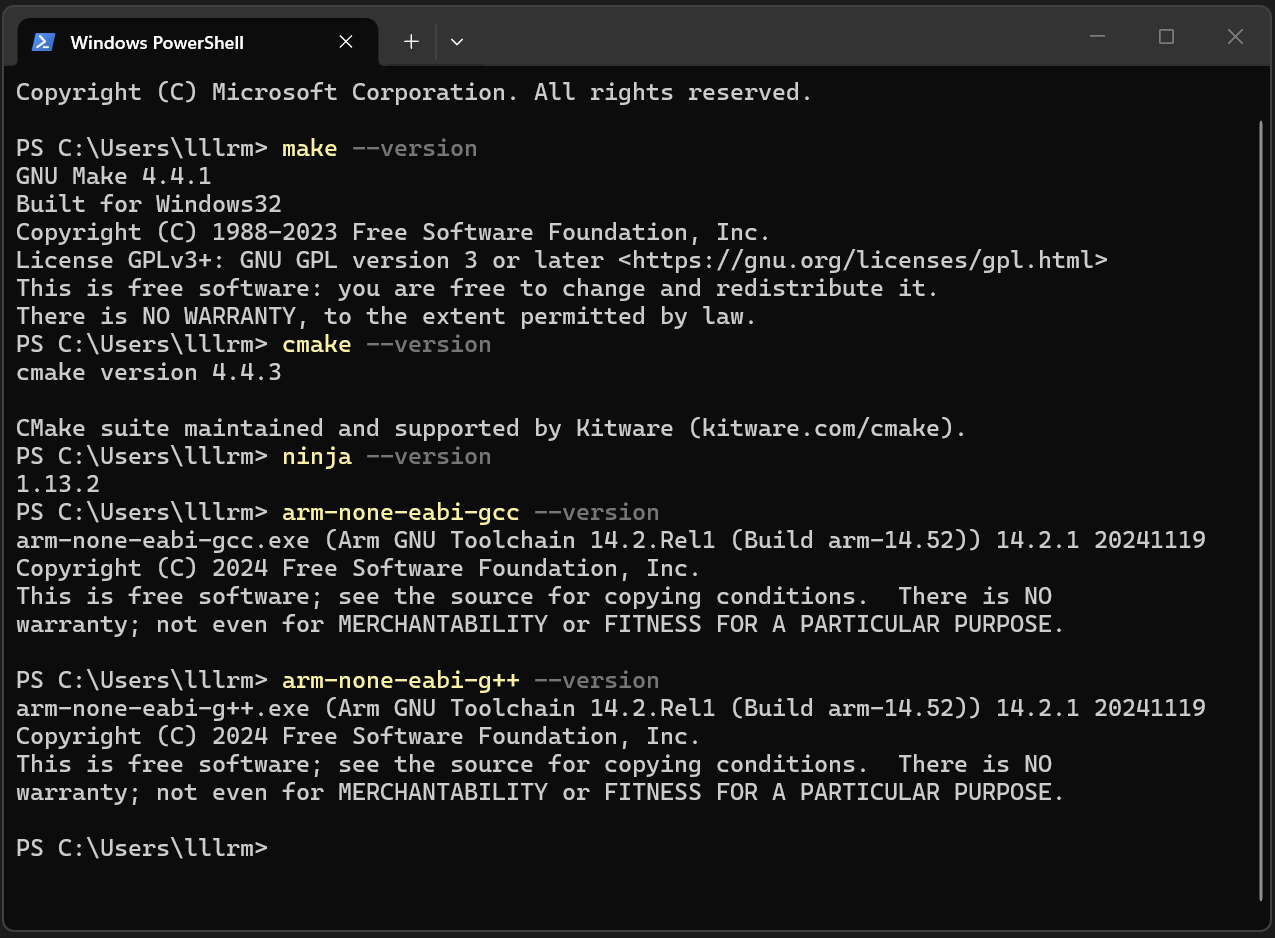Screen dimensions: 1275x938
Task: Close the terminal window
Action: (1235, 37)
